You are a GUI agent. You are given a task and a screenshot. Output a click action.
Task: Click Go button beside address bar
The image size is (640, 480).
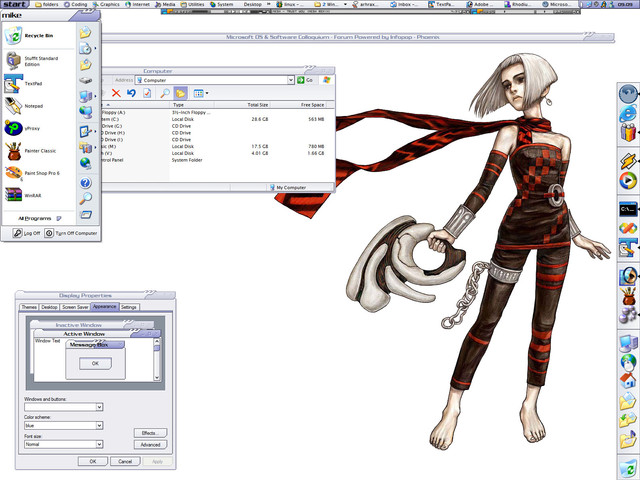tap(305, 80)
